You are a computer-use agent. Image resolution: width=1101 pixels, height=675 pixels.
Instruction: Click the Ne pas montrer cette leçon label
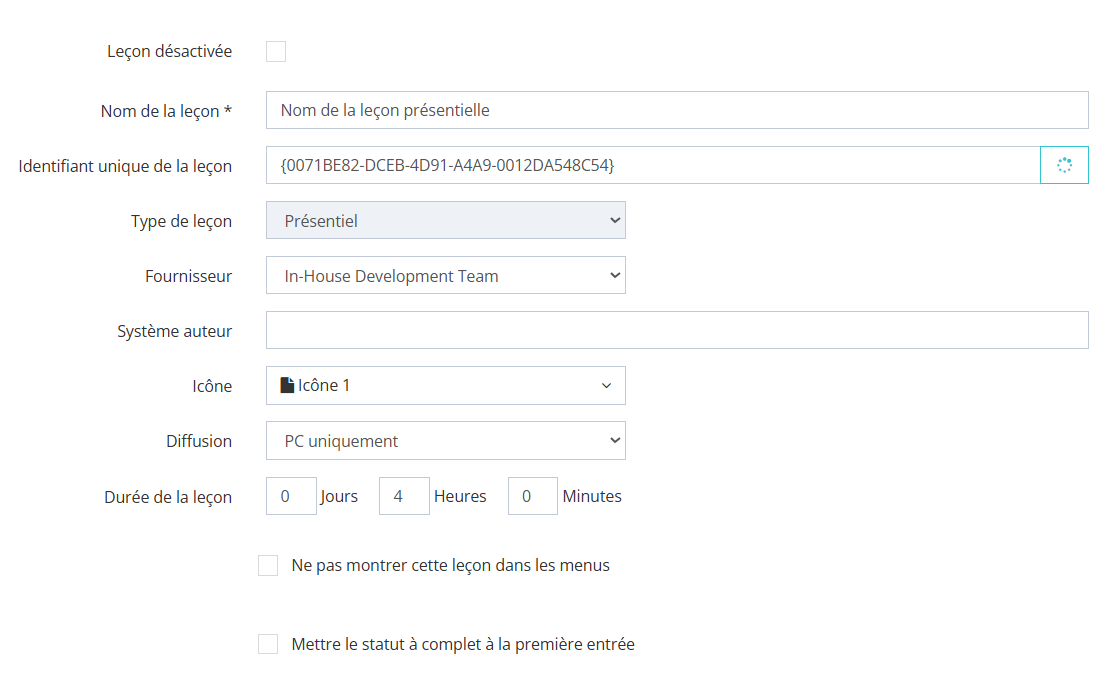450,566
